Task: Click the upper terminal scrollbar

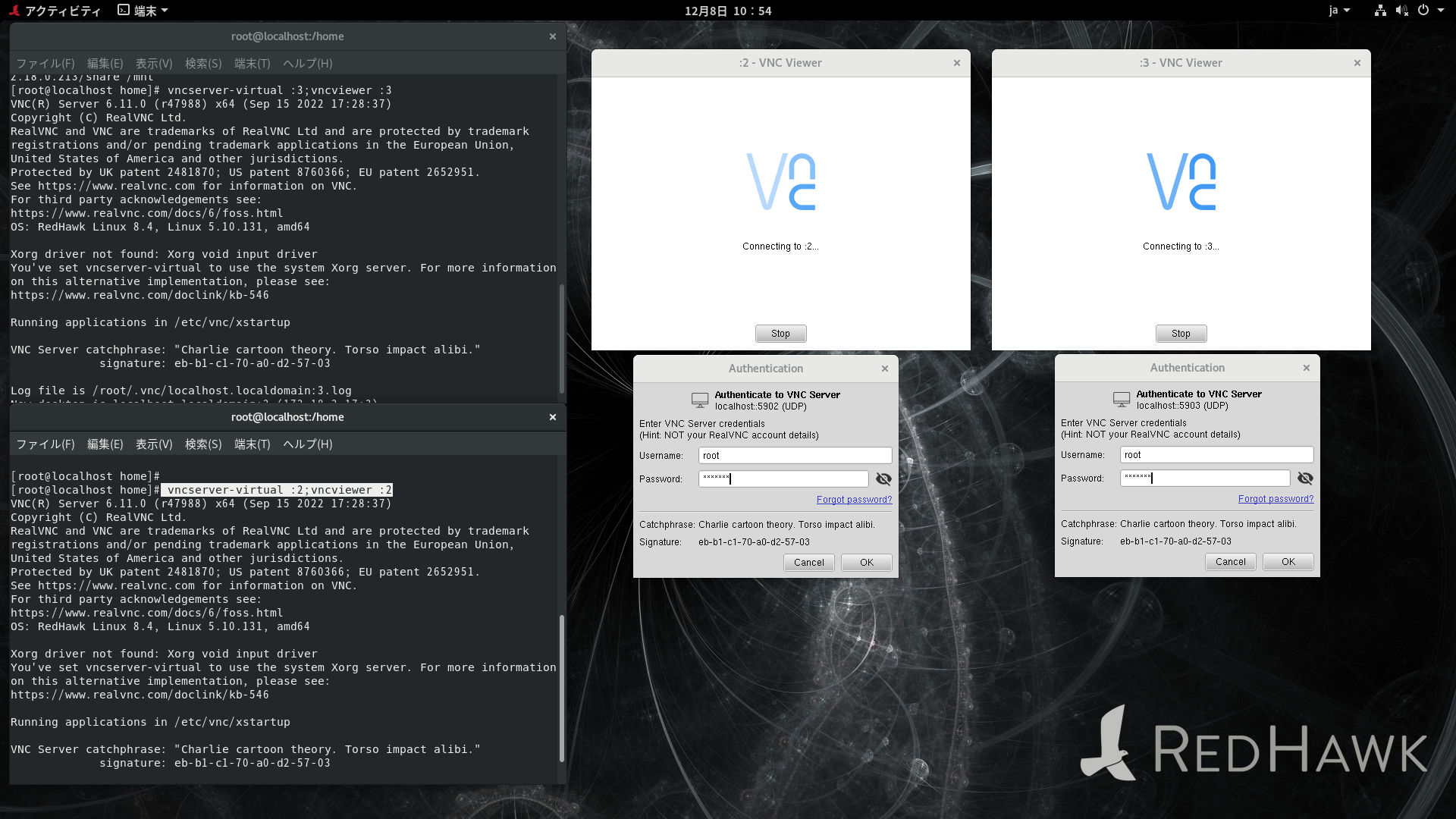Action: [x=561, y=337]
